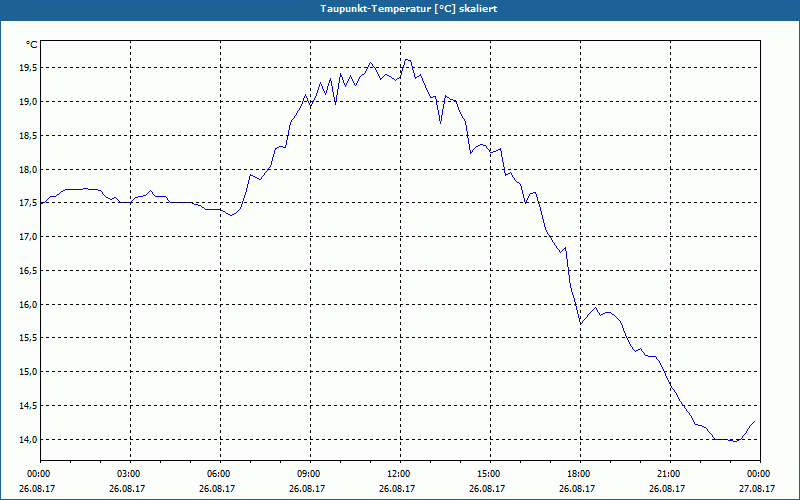Select the 16,5 y-axis value
Screen dimensions: 800x500
pyautogui.click(x=29, y=271)
